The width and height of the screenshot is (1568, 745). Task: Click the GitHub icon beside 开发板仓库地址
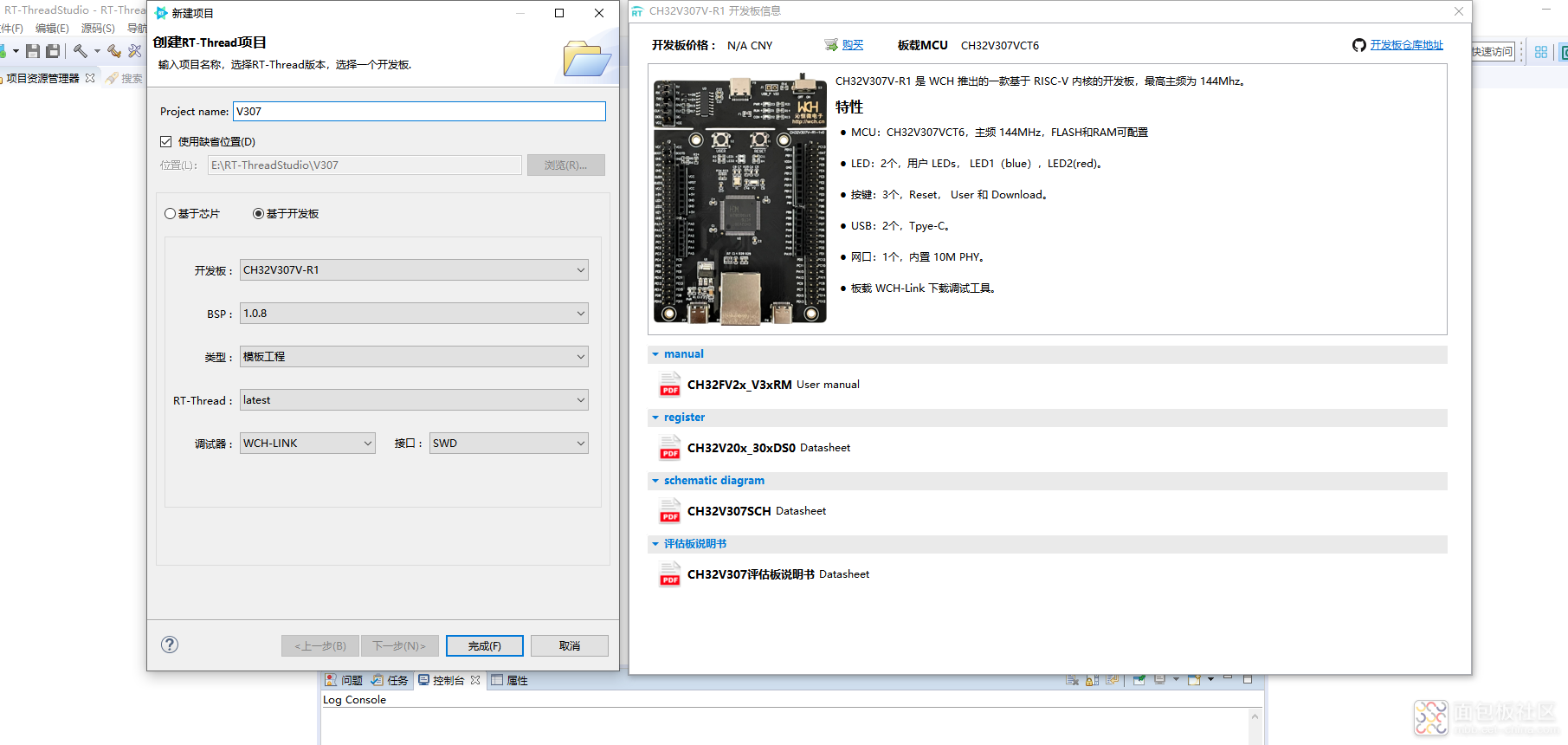[1359, 45]
